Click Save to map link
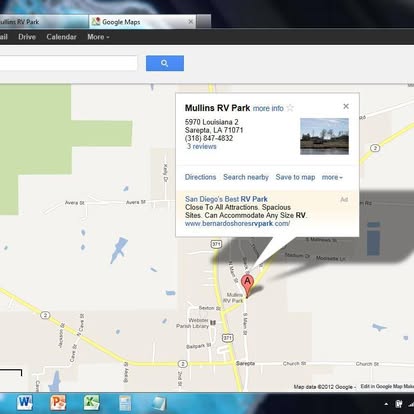414x414 pixels. (295, 177)
